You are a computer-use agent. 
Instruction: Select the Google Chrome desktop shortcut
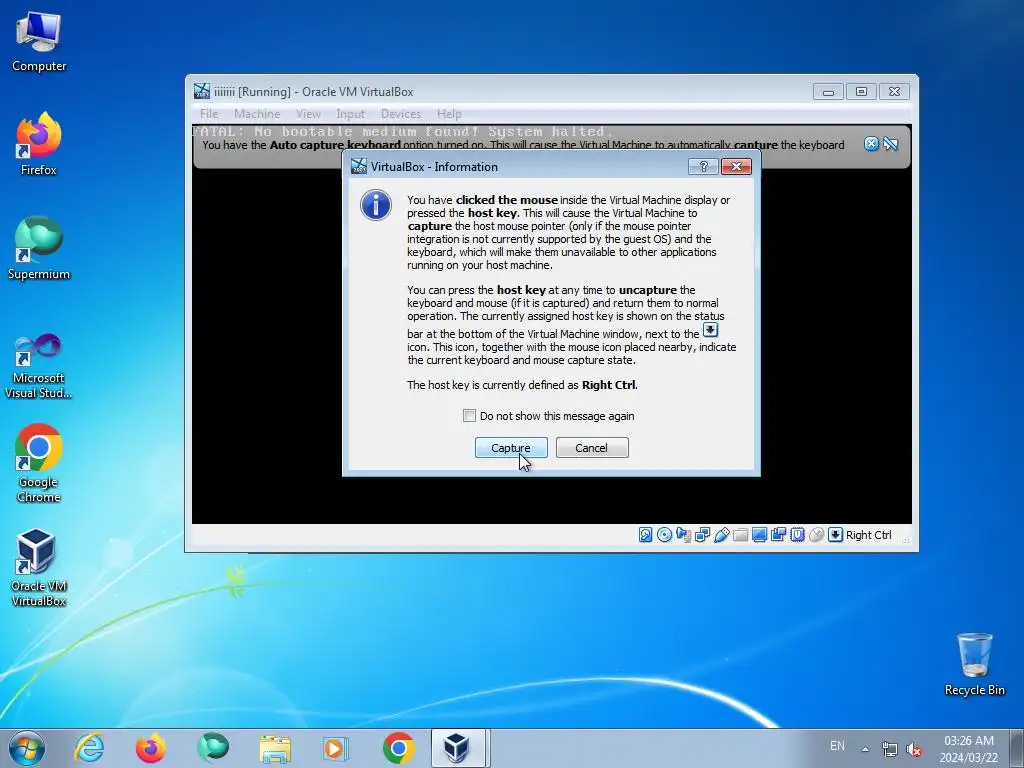(39, 462)
